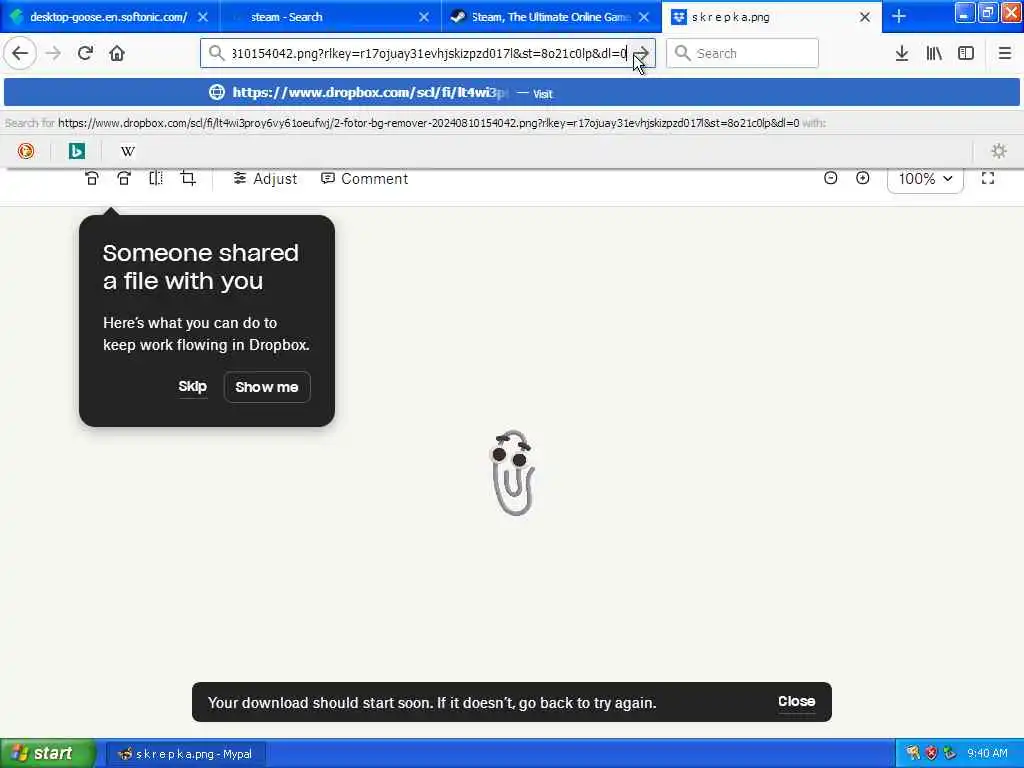The image size is (1024, 768).
Task: Open the hamburger application menu
Action: [x=1004, y=53]
